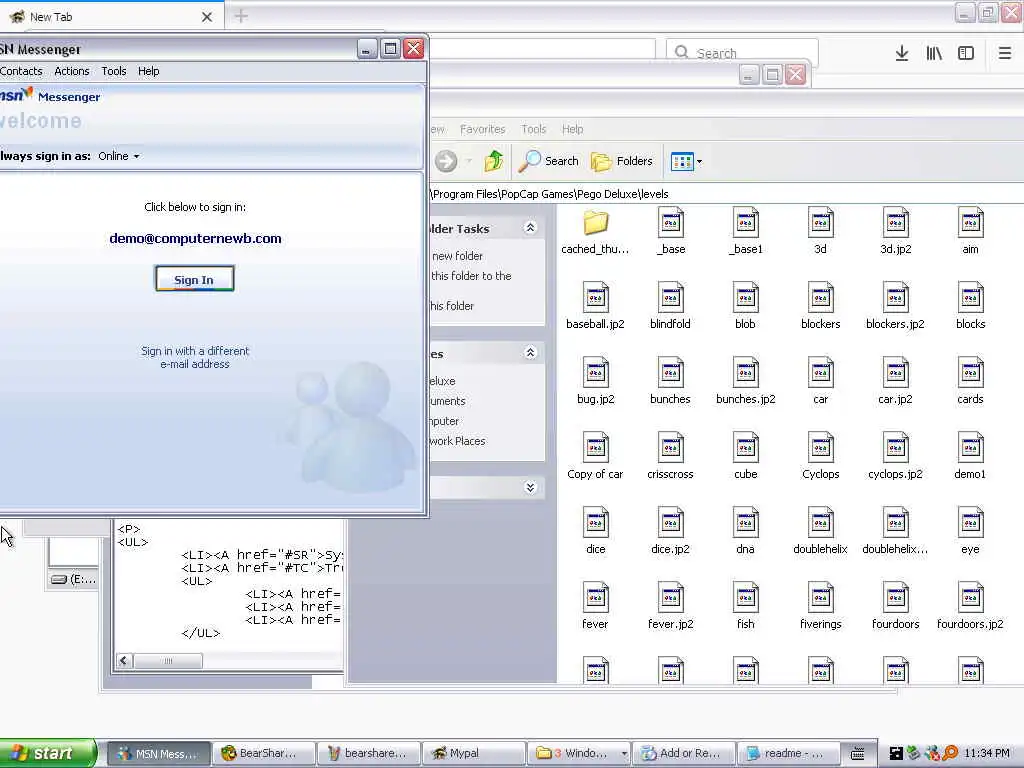
Task: Click the Explorer address path field
Action: pyautogui.click(x=725, y=194)
